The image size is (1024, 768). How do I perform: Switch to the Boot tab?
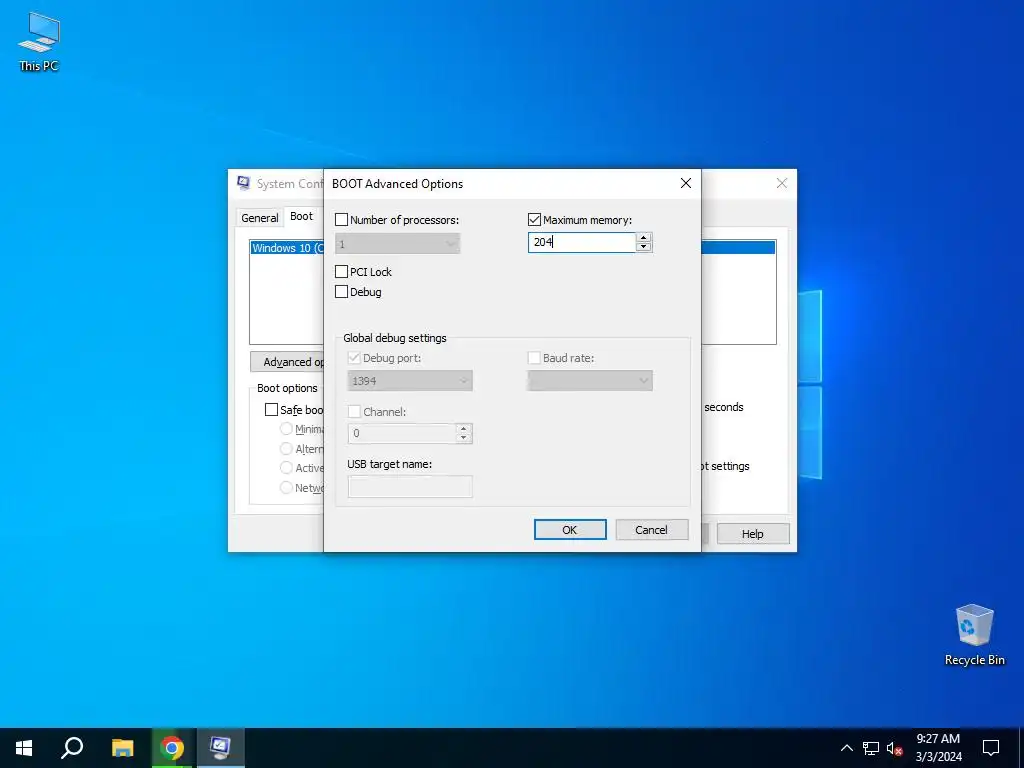(301, 216)
